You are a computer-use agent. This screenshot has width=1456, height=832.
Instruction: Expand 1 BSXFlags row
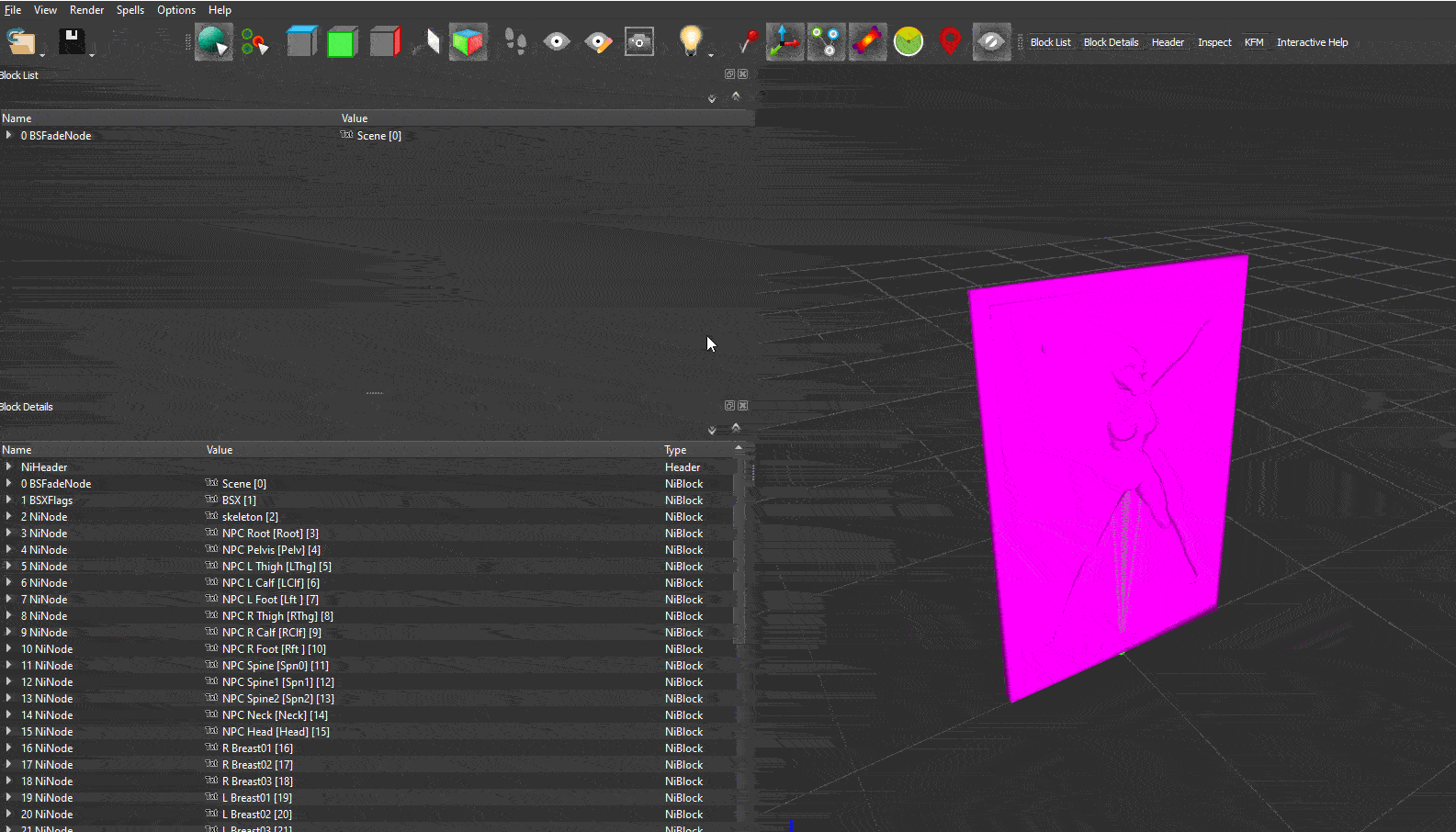(x=9, y=500)
